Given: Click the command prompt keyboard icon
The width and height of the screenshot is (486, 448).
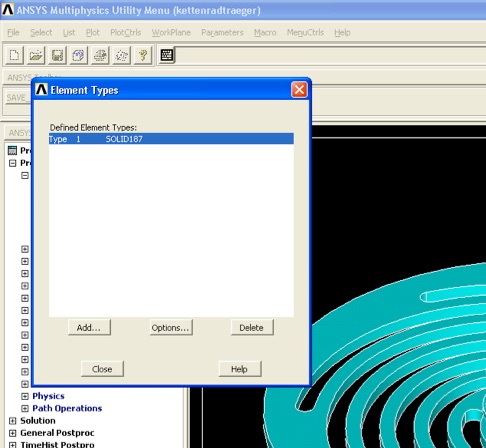Looking at the screenshot, I should 166,55.
